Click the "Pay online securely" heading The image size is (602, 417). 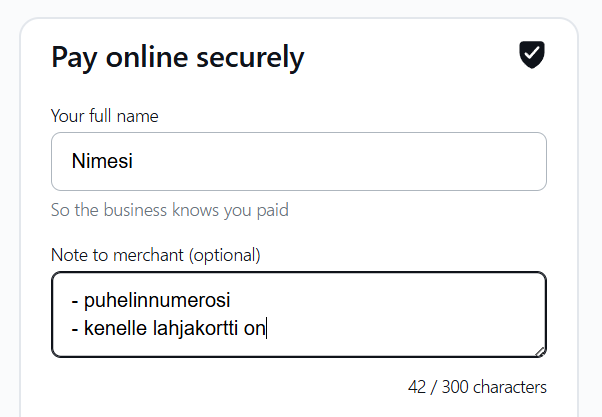tap(177, 57)
